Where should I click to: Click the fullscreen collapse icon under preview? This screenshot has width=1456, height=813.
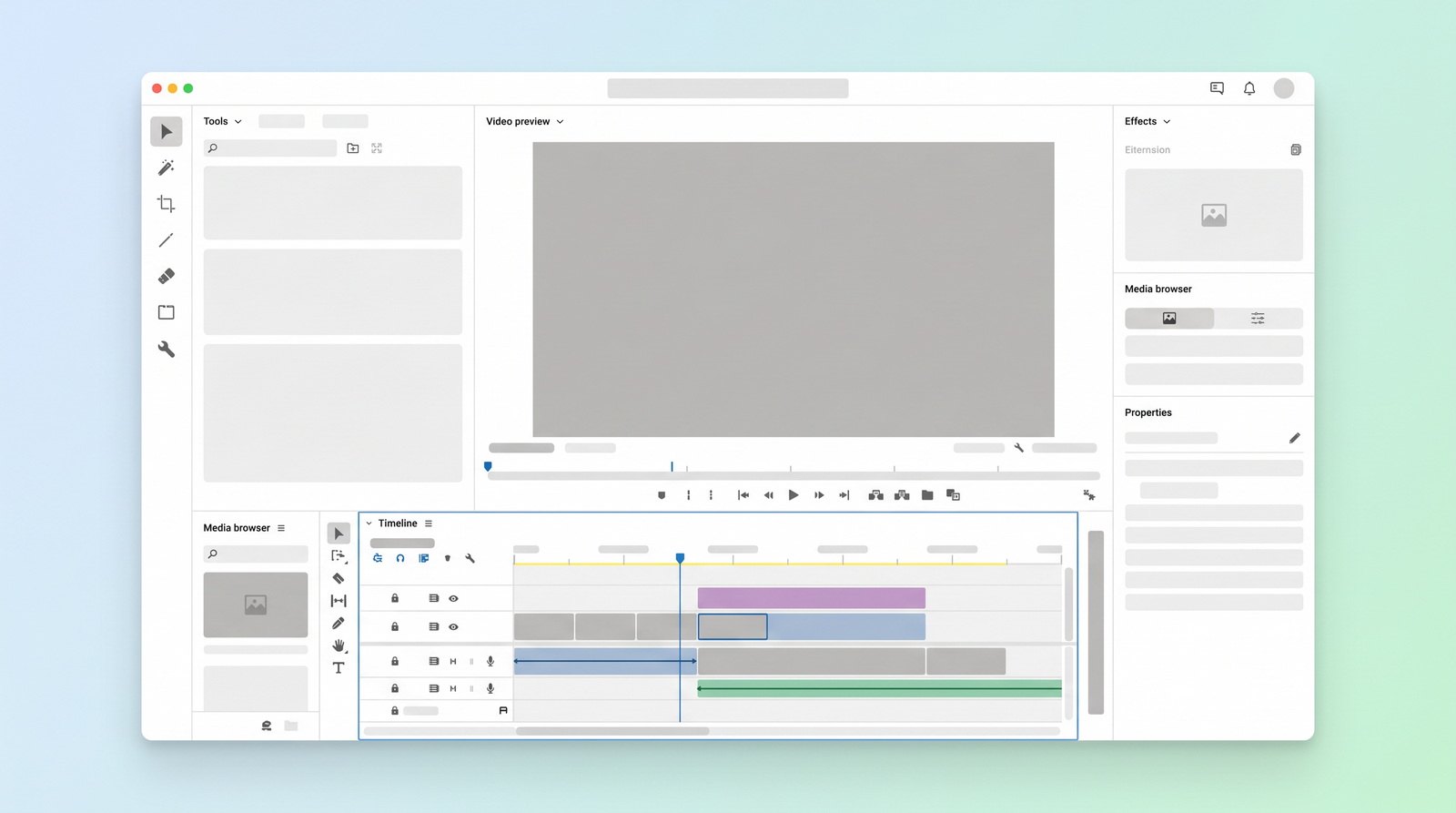[x=1089, y=495]
